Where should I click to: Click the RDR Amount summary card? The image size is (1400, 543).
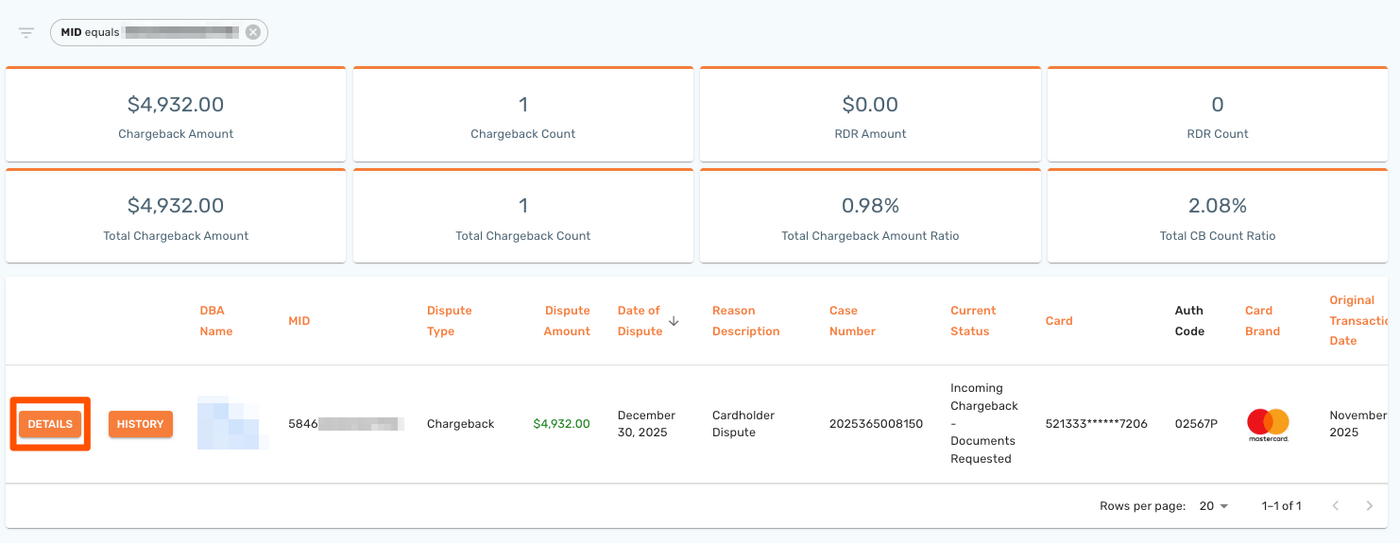[870, 115]
